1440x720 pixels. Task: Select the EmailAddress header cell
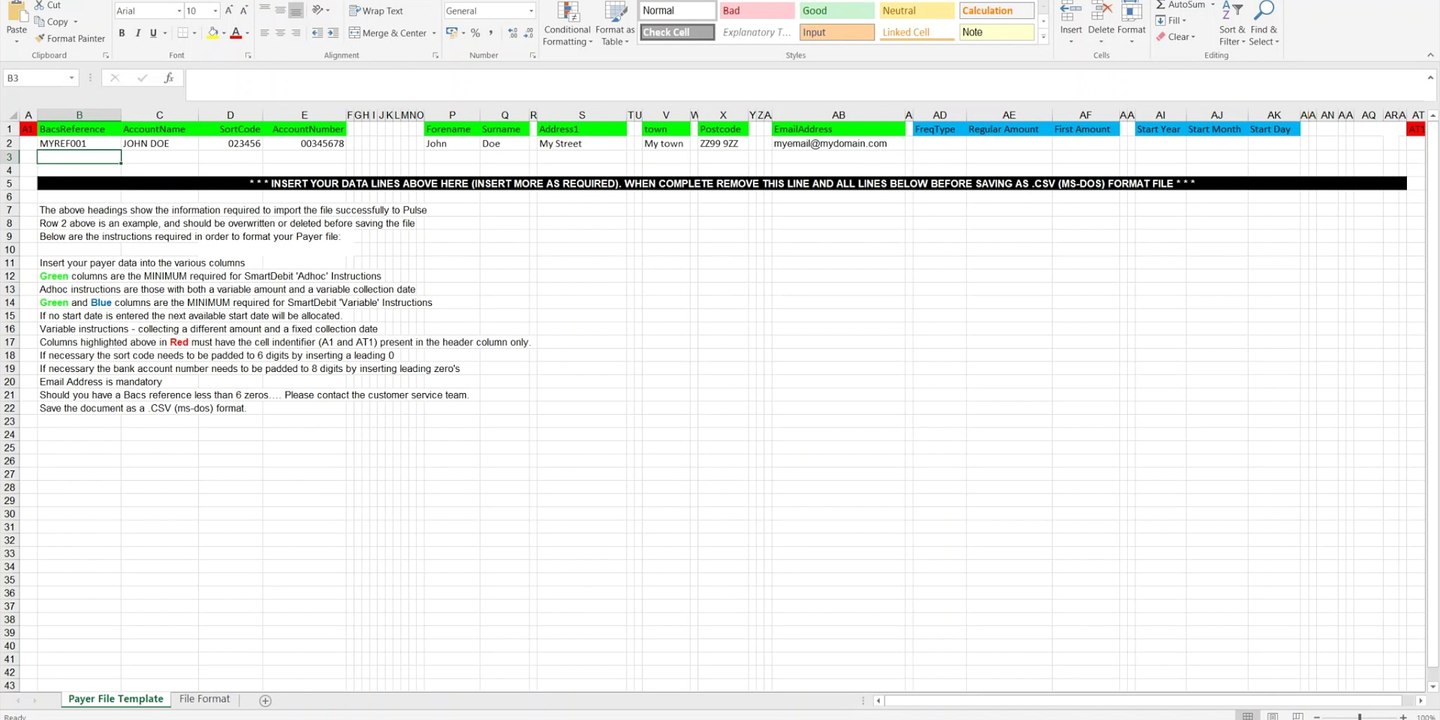(x=838, y=129)
